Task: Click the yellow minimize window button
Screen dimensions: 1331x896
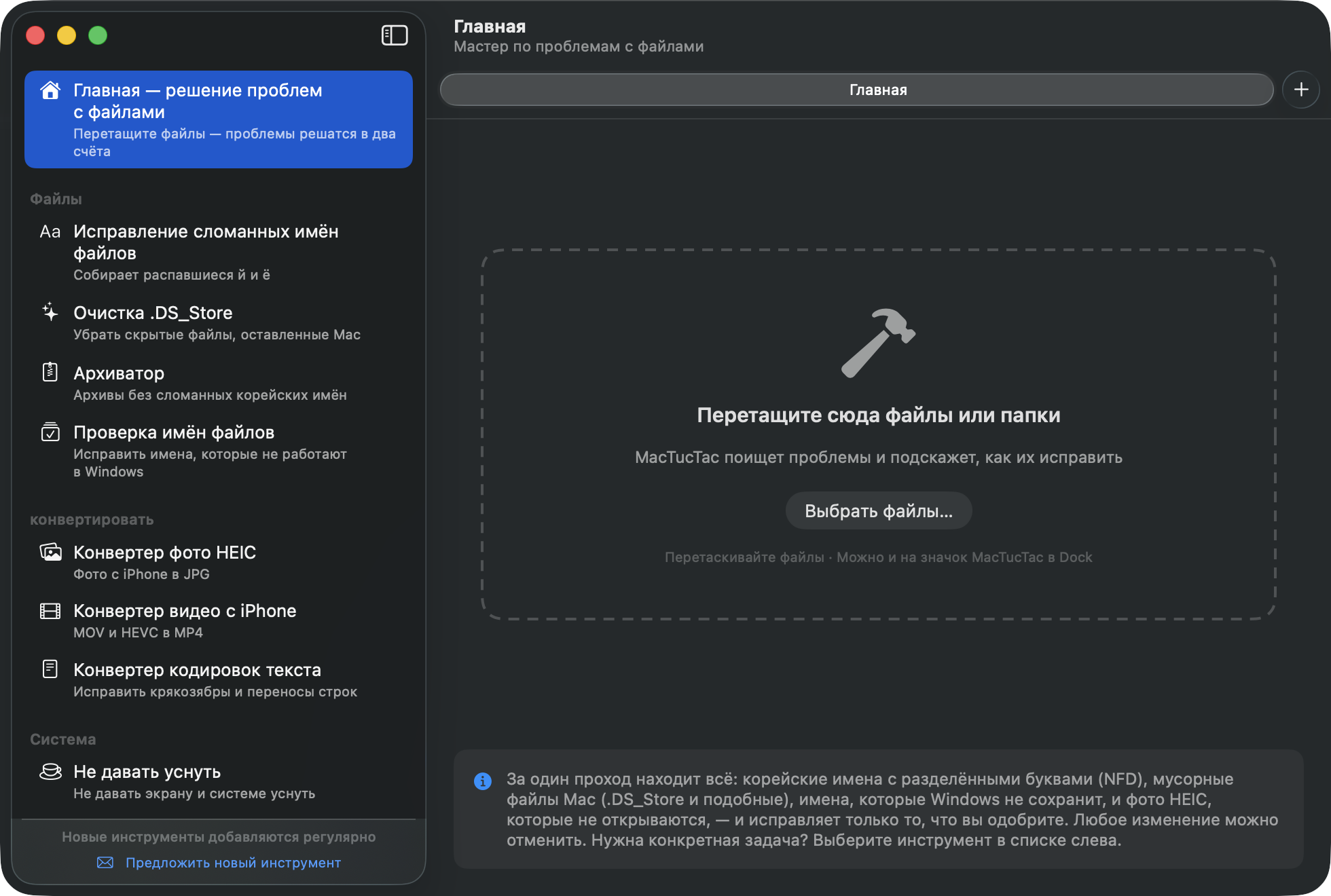Action: coord(67,35)
